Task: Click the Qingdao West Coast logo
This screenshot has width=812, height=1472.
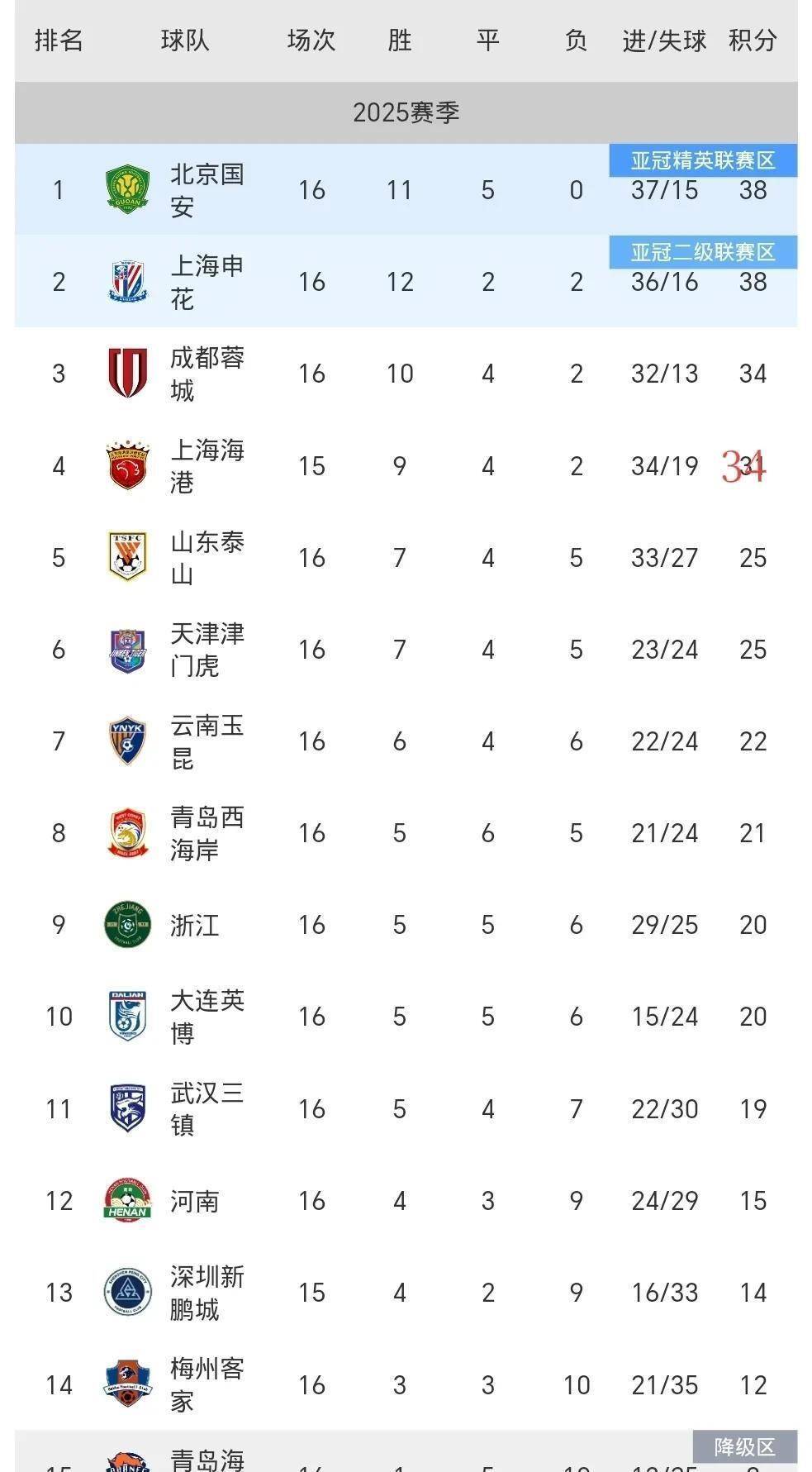Action: tap(127, 832)
